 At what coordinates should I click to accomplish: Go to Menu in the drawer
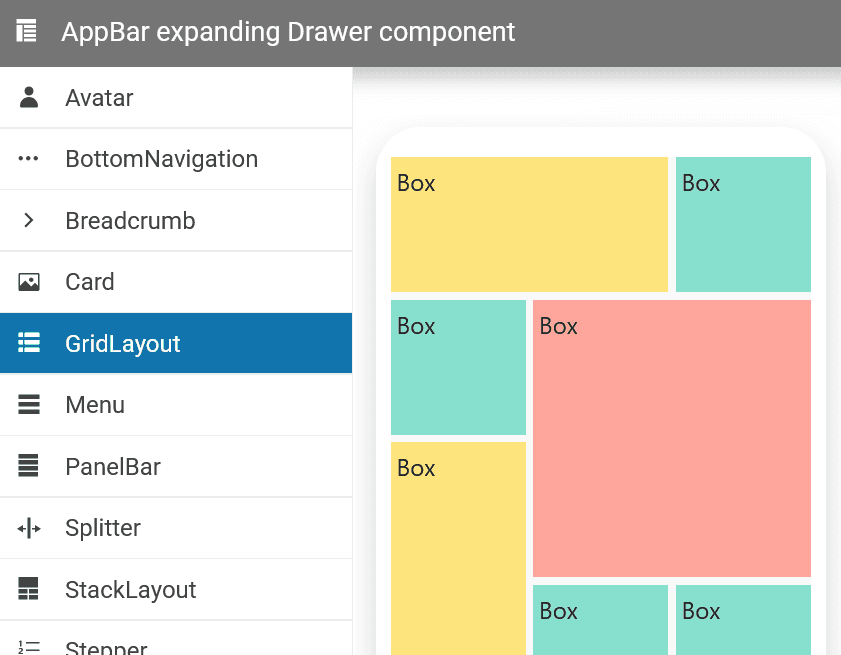[x=176, y=405]
